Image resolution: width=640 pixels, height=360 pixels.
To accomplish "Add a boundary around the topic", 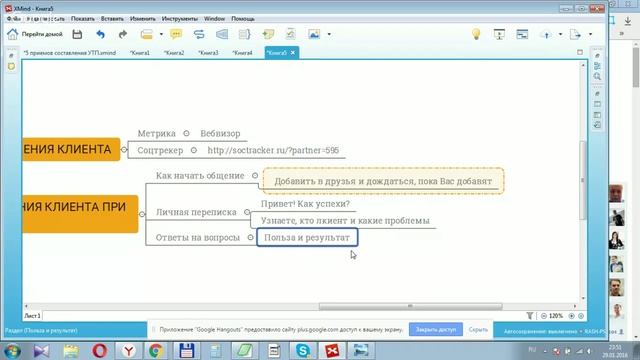I will [x=222, y=34].
